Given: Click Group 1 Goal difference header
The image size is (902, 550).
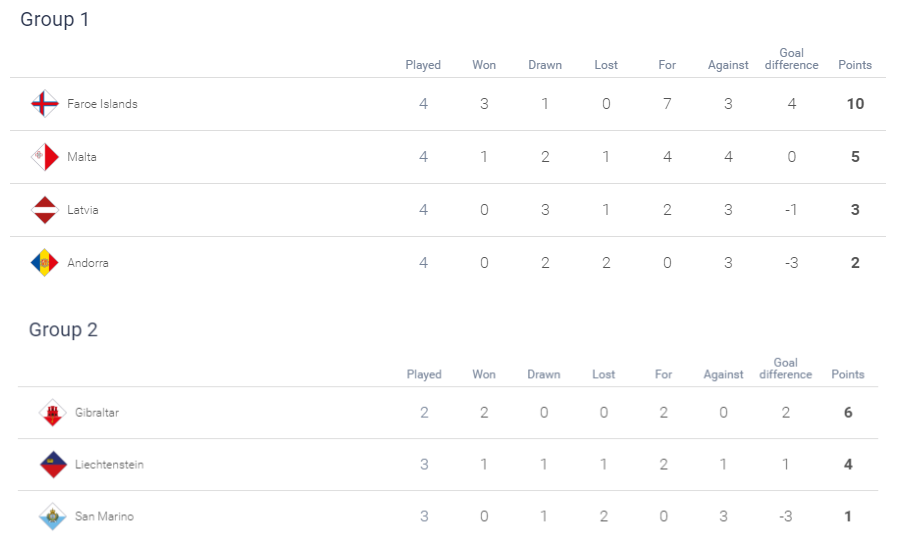Looking at the screenshot, I should coord(792,59).
